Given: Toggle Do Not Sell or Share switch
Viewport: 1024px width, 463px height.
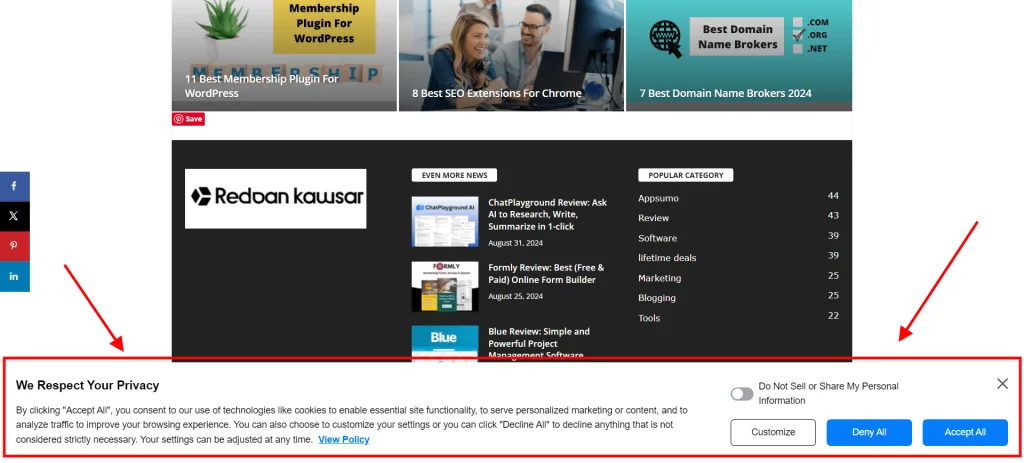Looking at the screenshot, I should click(x=741, y=394).
